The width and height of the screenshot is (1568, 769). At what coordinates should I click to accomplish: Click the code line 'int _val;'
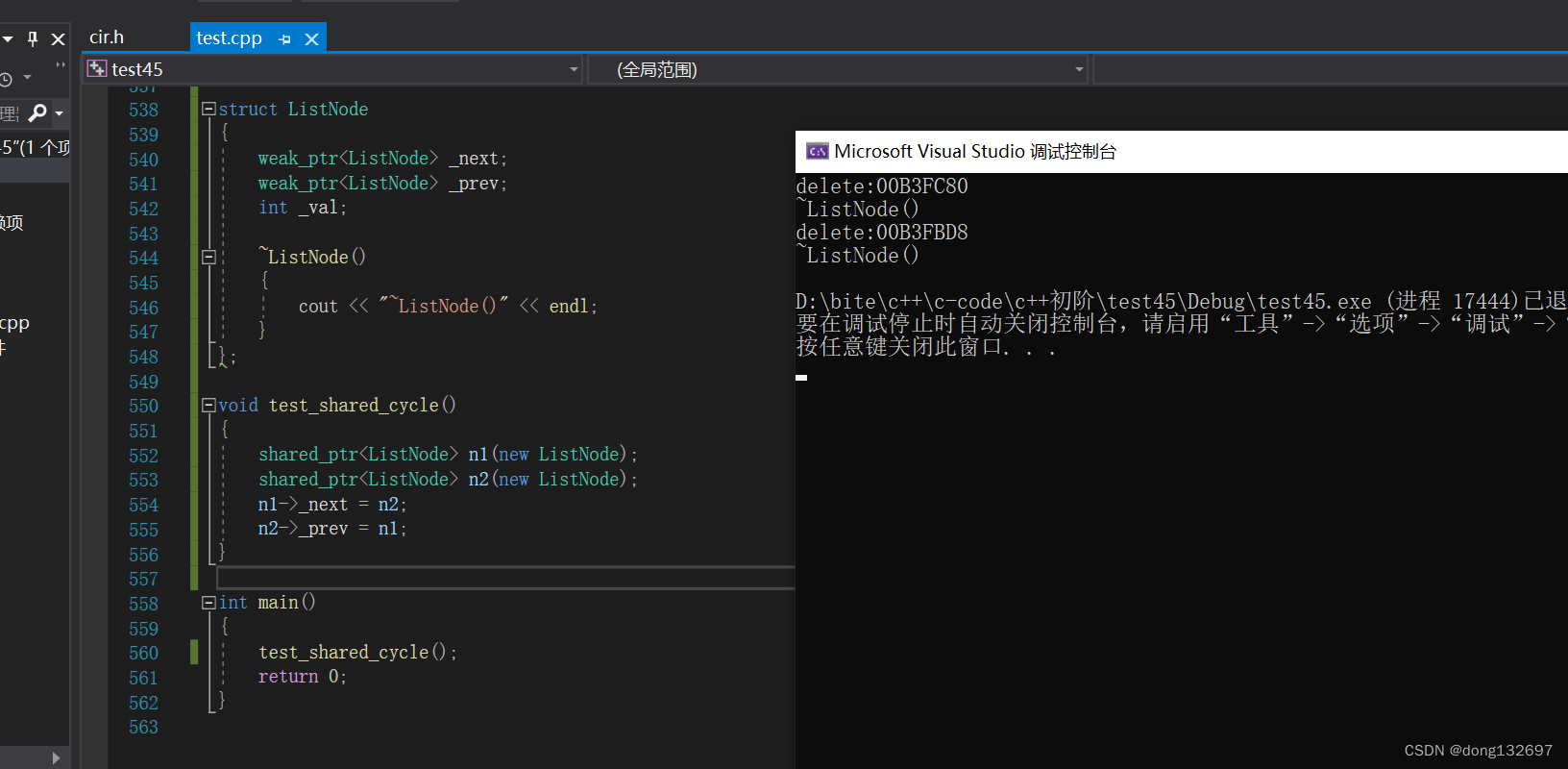click(x=303, y=208)
